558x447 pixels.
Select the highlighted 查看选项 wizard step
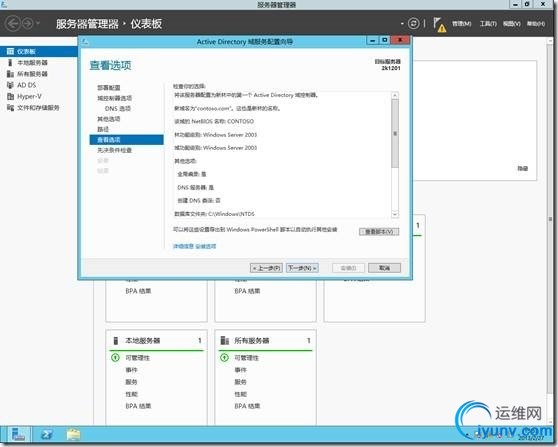point(126,140)
